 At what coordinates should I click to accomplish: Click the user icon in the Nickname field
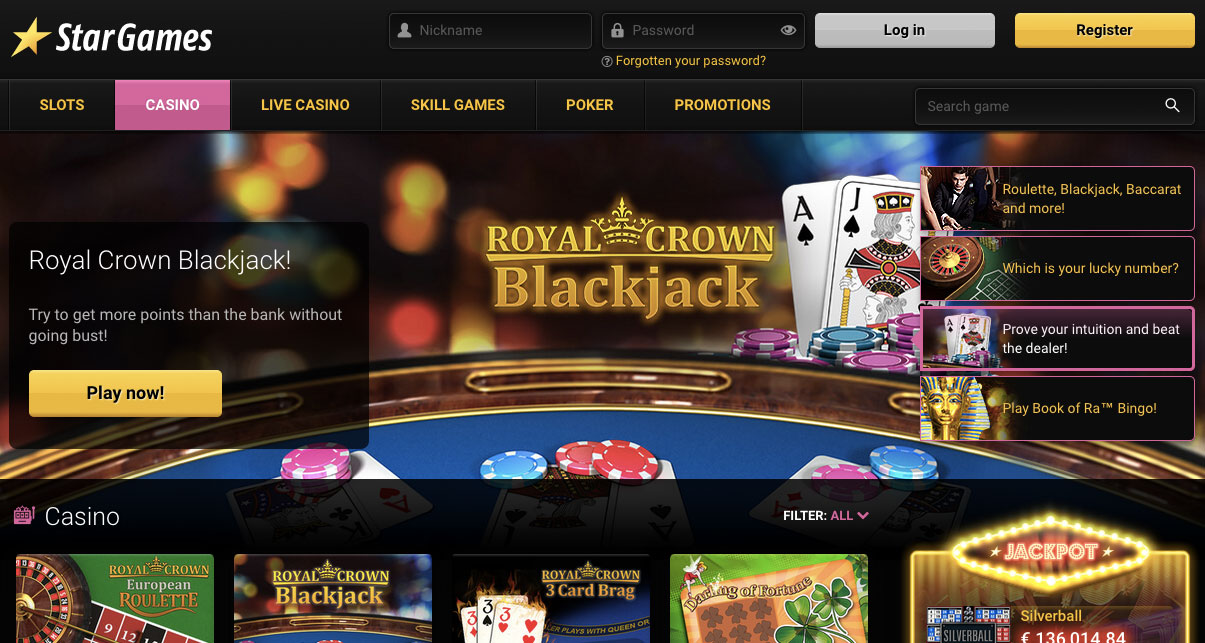404,31
